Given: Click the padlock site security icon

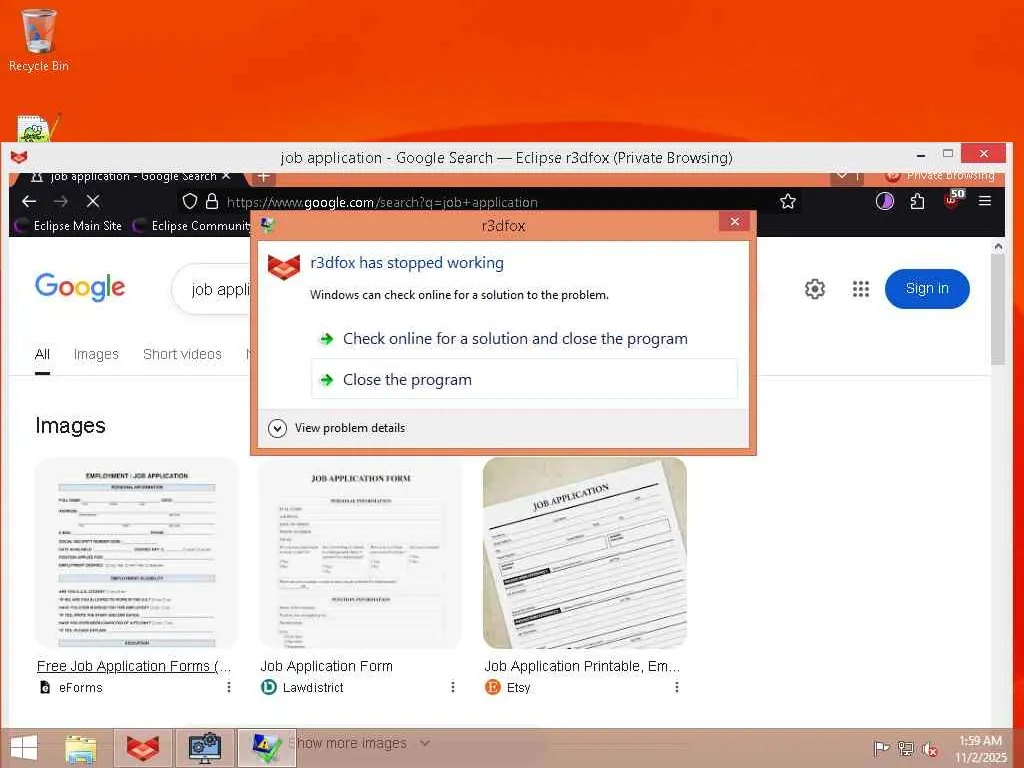Looking at the screenshot, I should [212, 201].
